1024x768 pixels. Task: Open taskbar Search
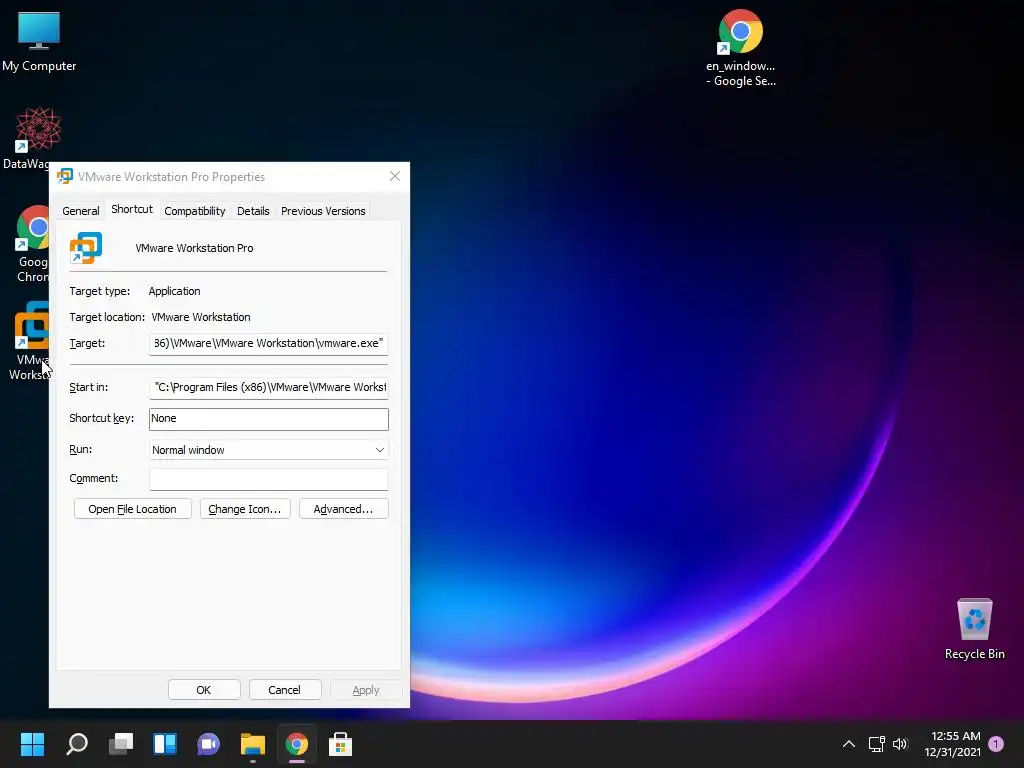(x=76, y=744)
